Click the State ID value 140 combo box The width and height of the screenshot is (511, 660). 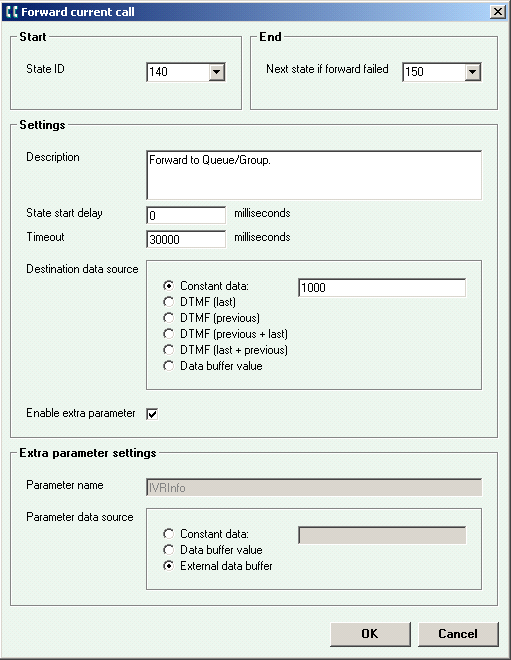(x=186, y=72)
